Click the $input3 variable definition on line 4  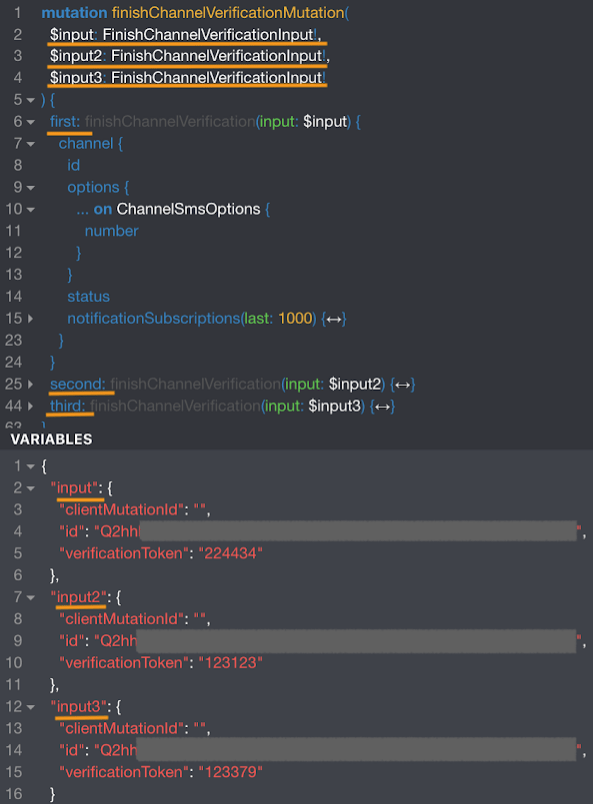click(76, 78)
